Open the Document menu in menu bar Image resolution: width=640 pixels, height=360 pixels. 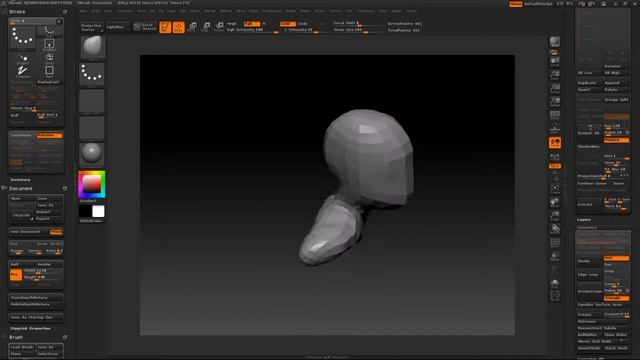(125, 11)
